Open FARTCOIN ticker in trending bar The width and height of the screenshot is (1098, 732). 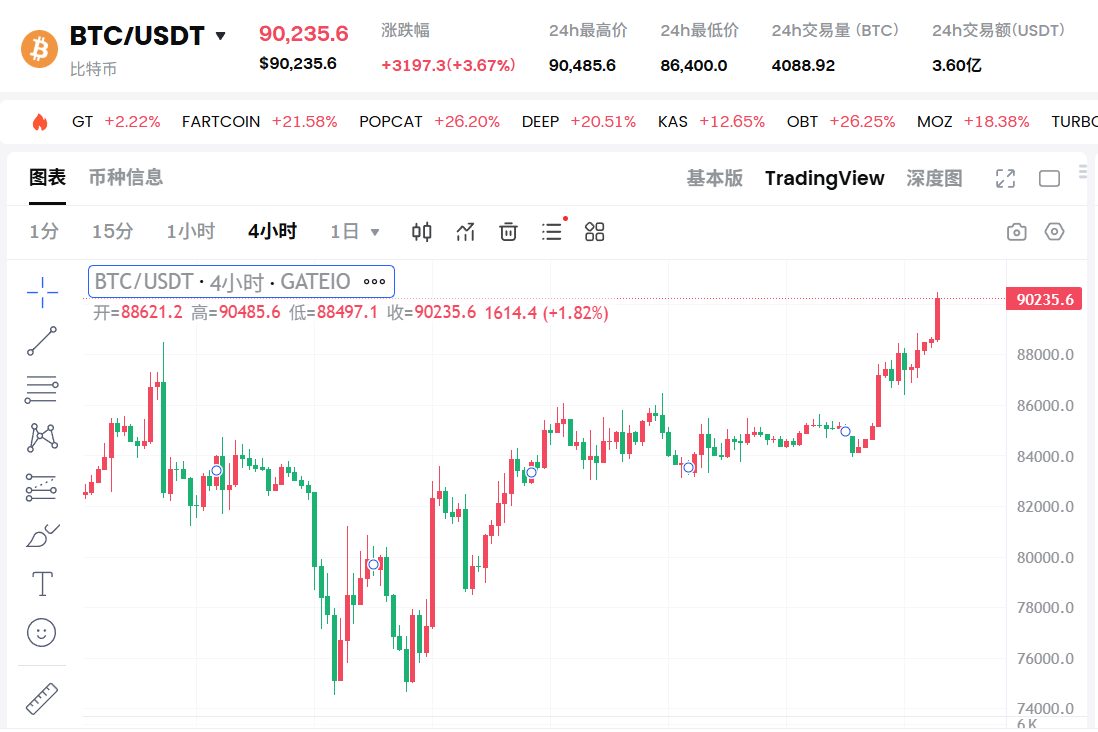click(x=260, y=122)
